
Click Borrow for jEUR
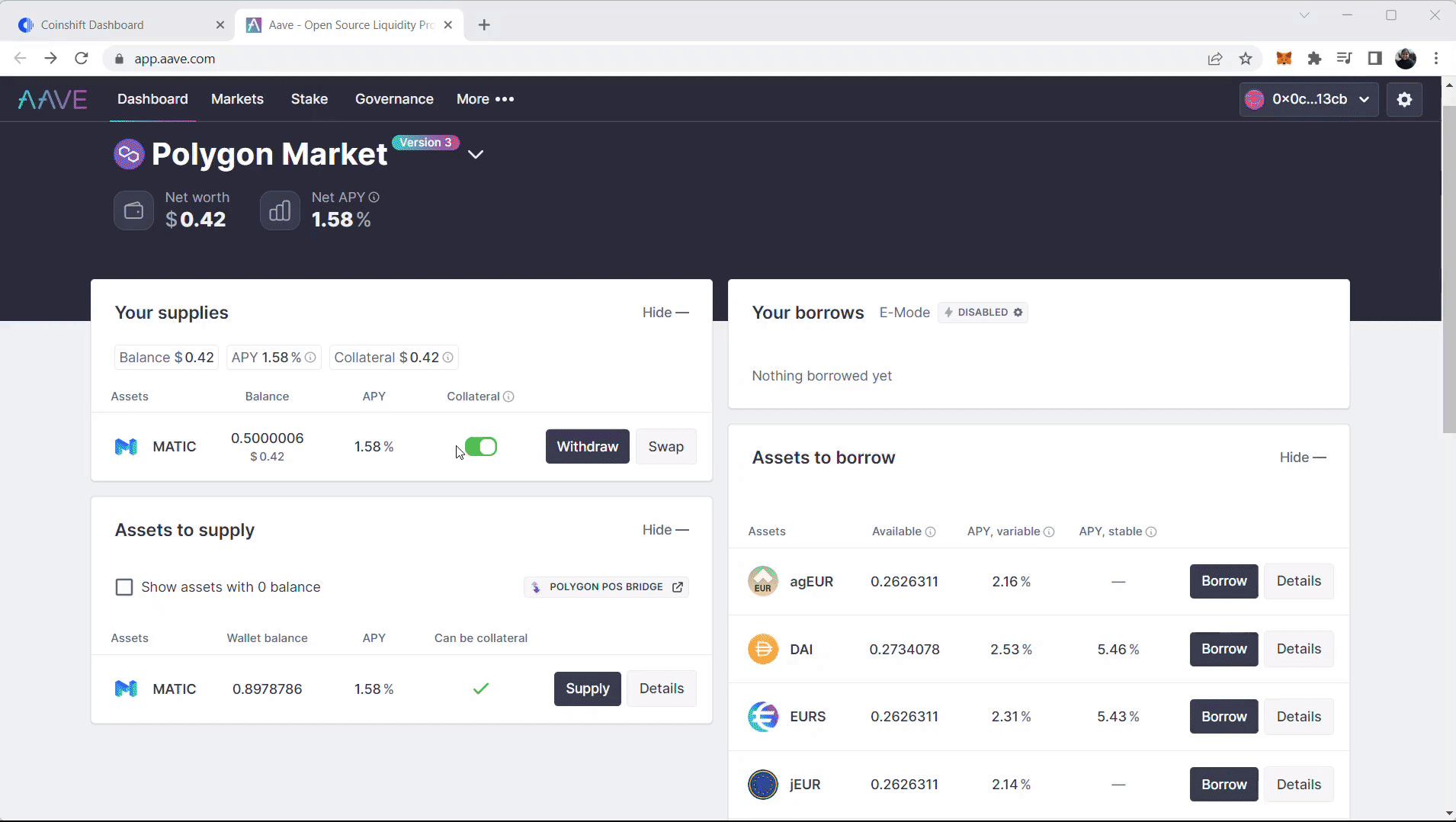(x=1223, y=784)
